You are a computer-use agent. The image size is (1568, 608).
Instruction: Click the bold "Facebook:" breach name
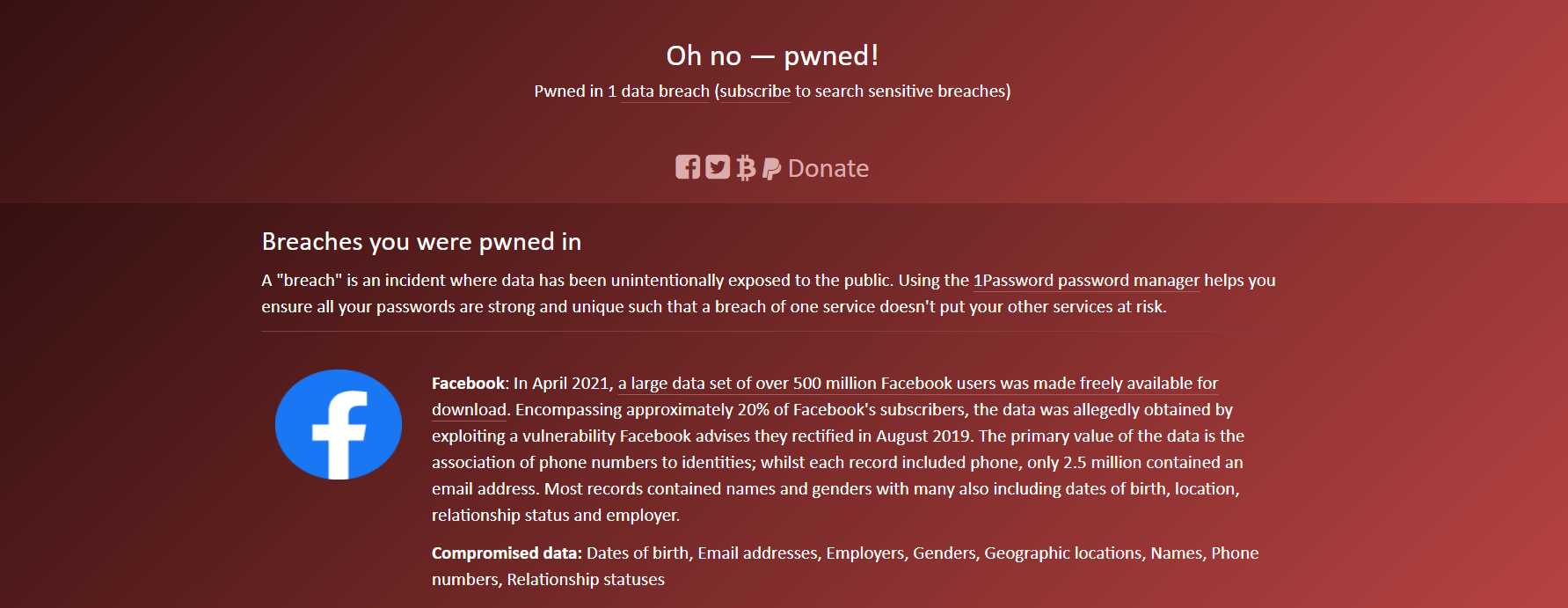[470, 384]
